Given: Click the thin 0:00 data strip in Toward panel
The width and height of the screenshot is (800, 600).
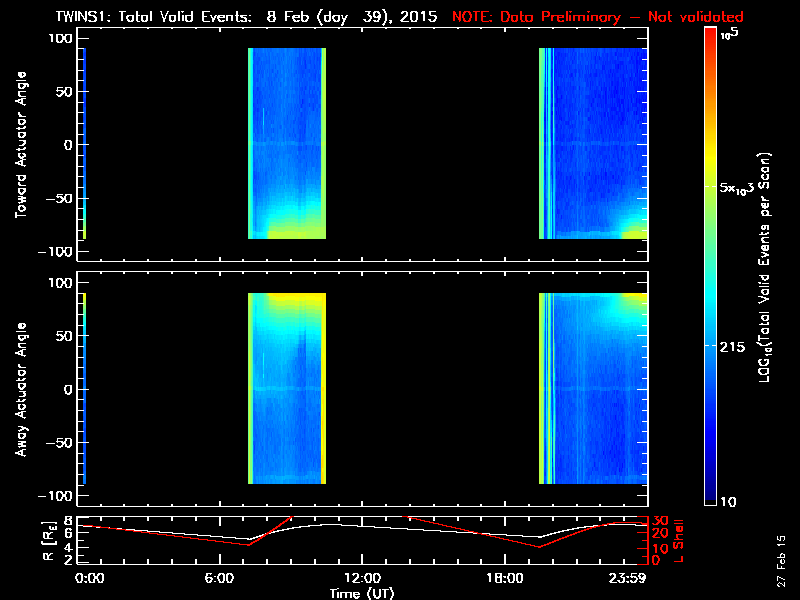Looking at the screenshot, I should (85, 143).
